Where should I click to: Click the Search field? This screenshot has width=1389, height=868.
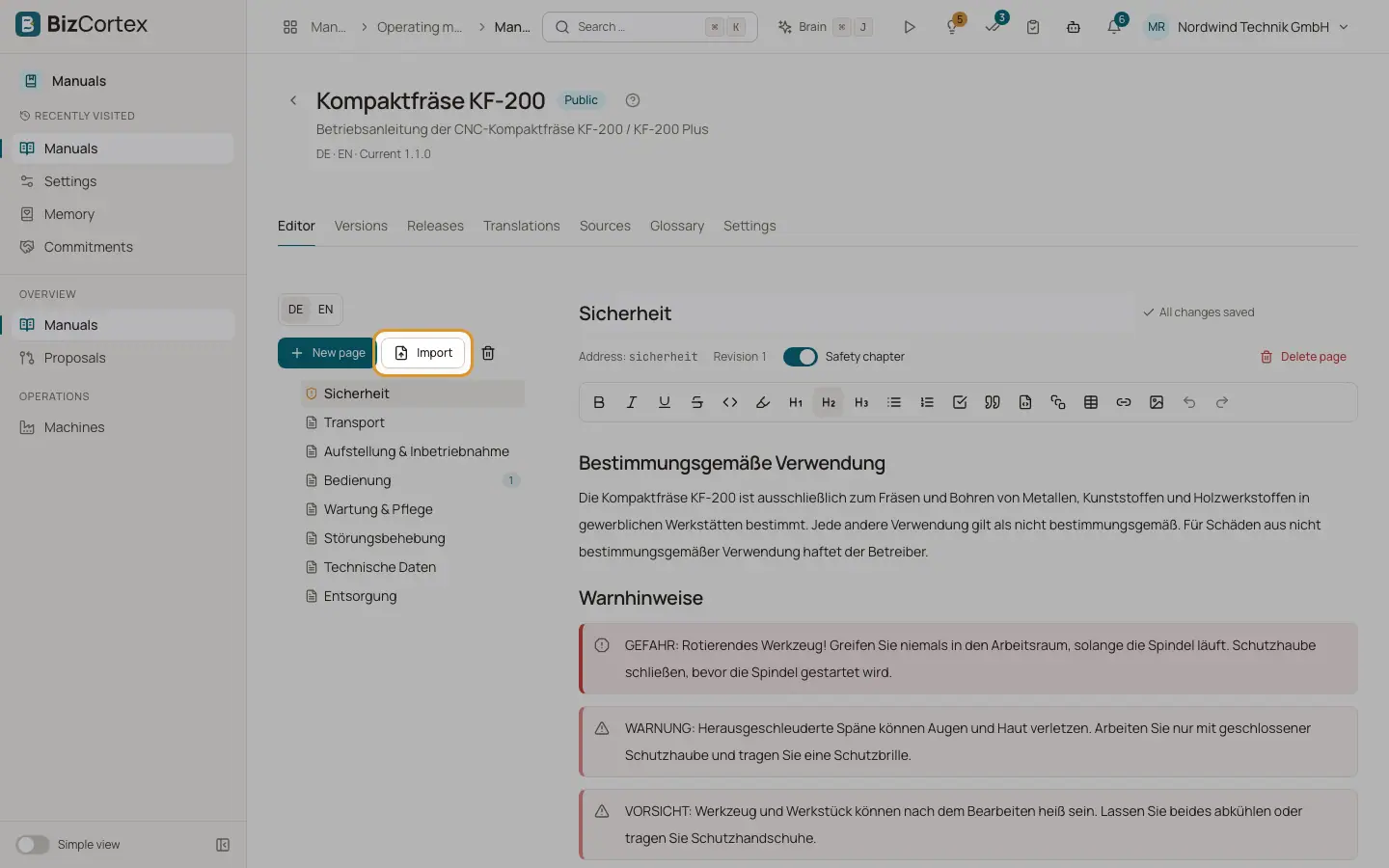650,27
